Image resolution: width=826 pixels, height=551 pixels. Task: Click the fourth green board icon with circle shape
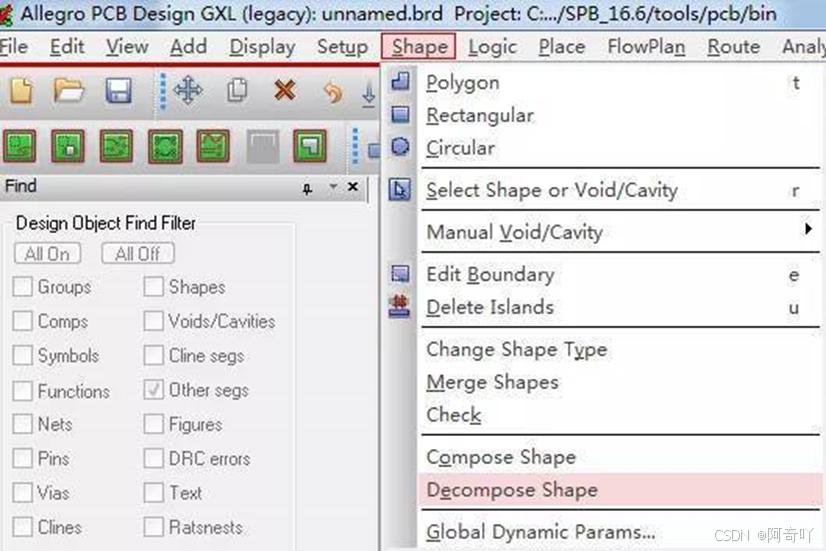(165, 146)
